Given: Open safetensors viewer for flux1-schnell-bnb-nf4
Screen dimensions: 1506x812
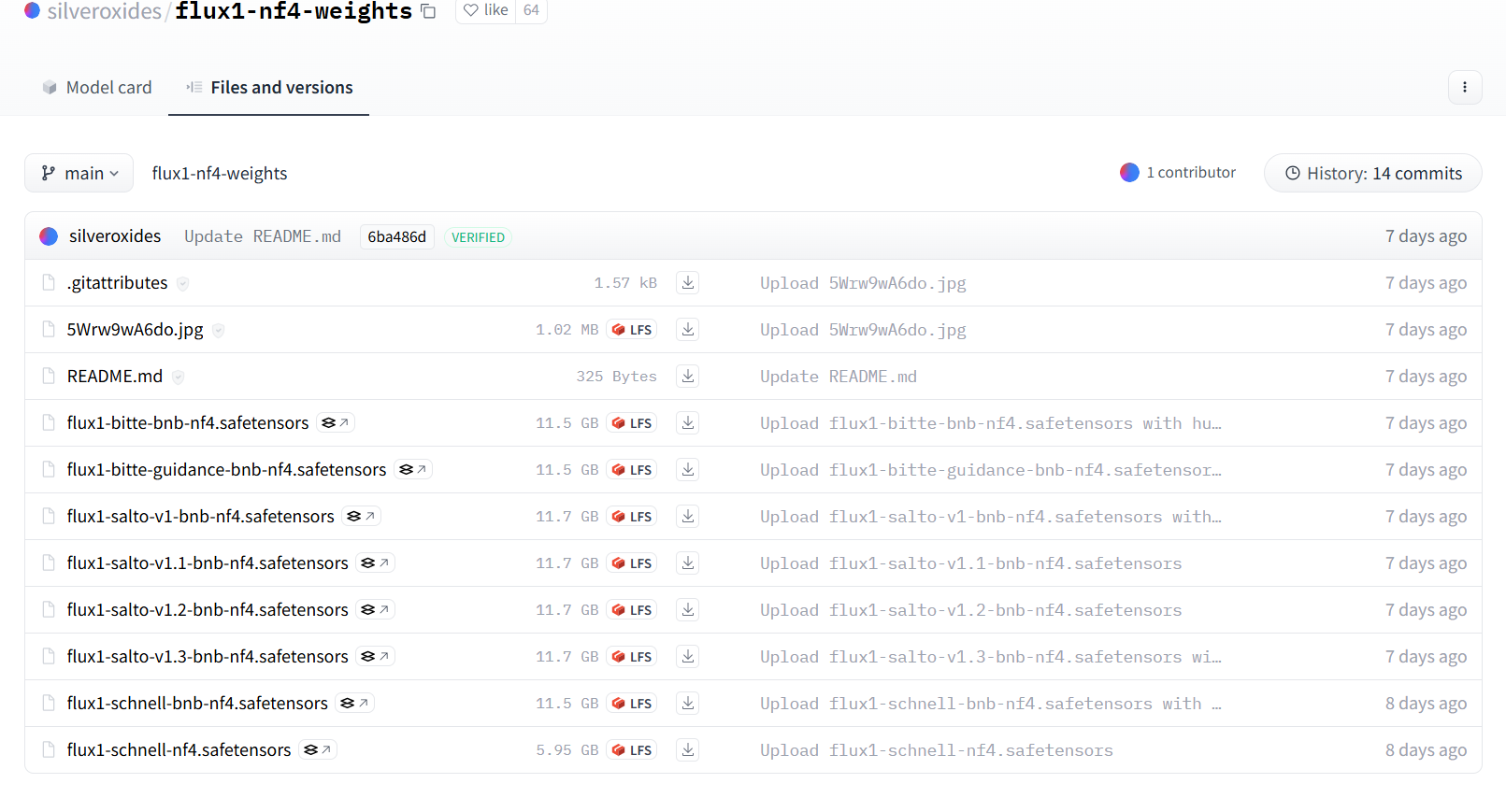Looking at the screenshot, I should coord(355,704).
